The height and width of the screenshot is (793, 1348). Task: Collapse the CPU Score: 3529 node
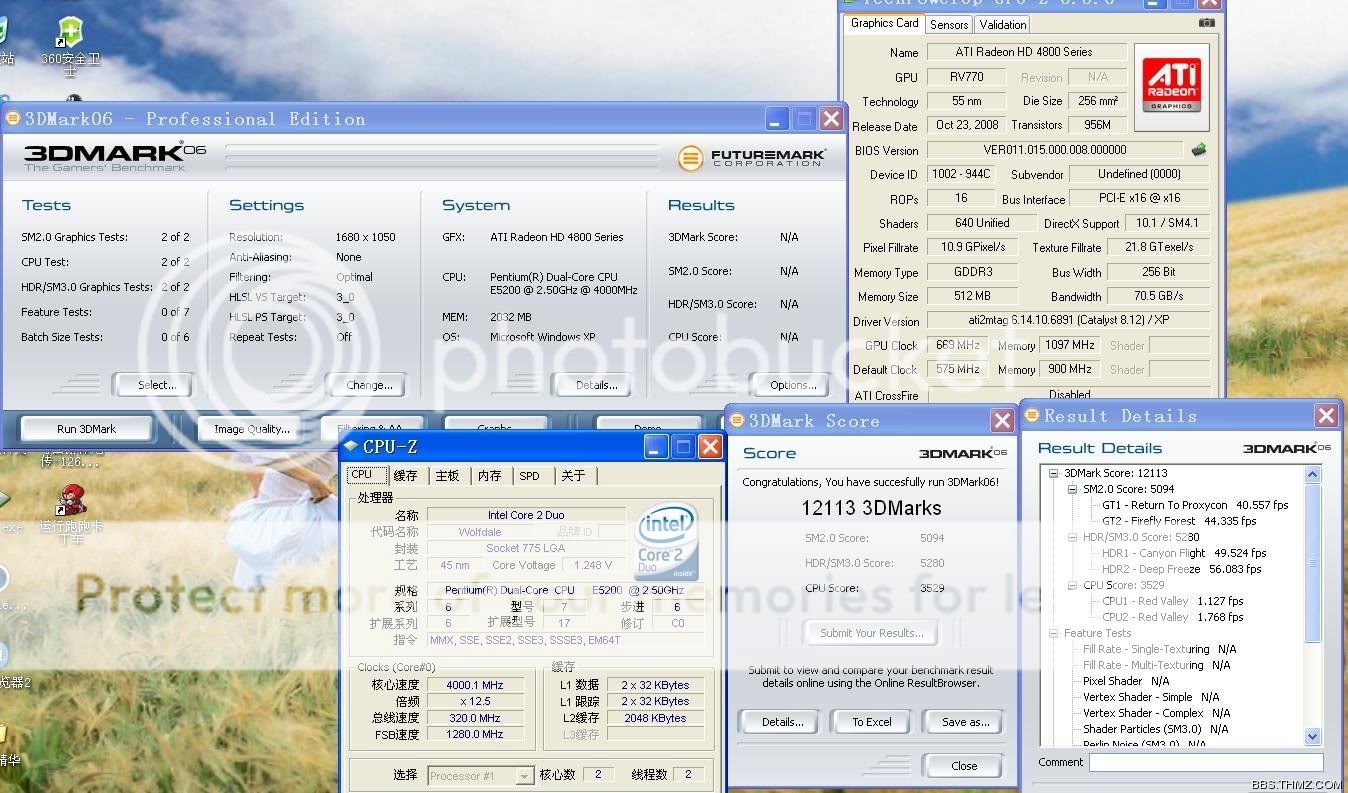(x=1073, y=585)
